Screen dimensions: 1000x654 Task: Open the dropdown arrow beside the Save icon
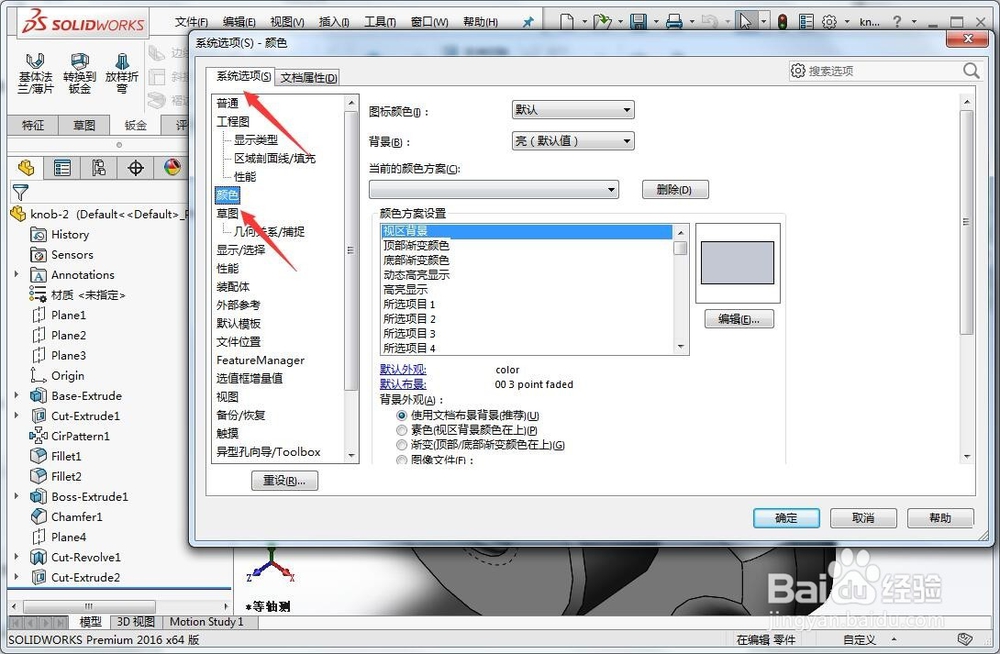(x=655, y=22)
